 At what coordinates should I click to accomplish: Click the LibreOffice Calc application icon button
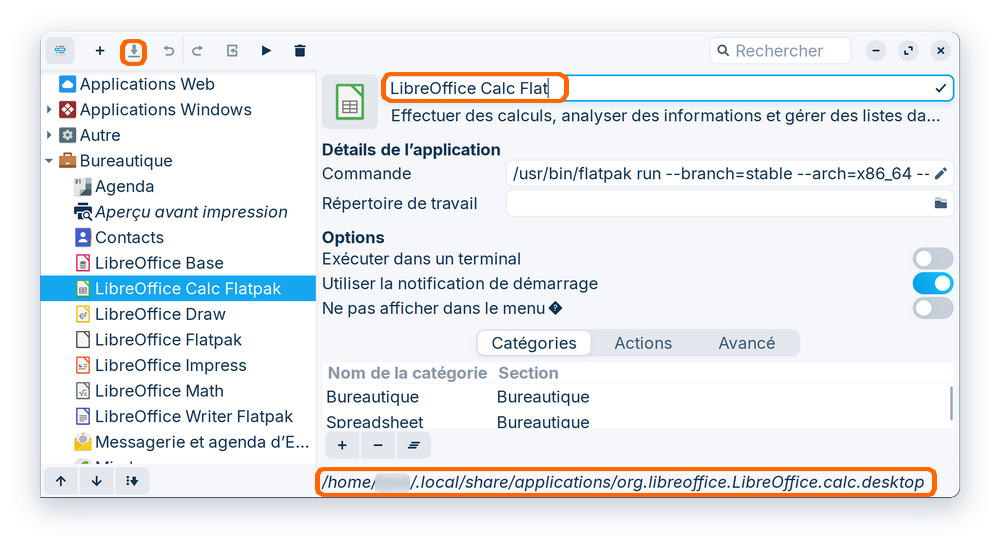[x=350, y=101]
